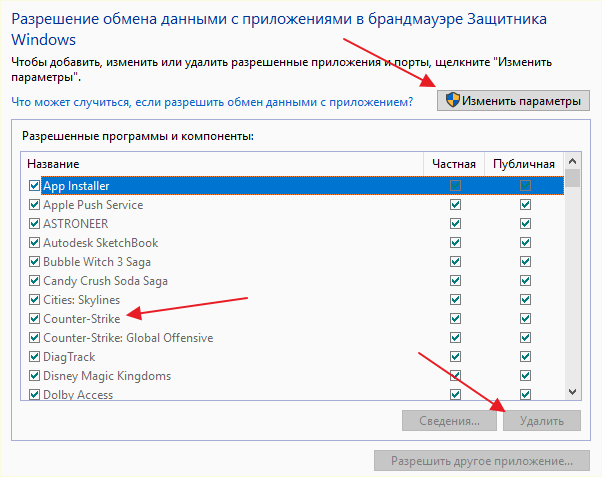The image size is (602, 477).
Task: Toggle Частная checkbox for Disney Magic Kingdoms
Action: [455, 376]
